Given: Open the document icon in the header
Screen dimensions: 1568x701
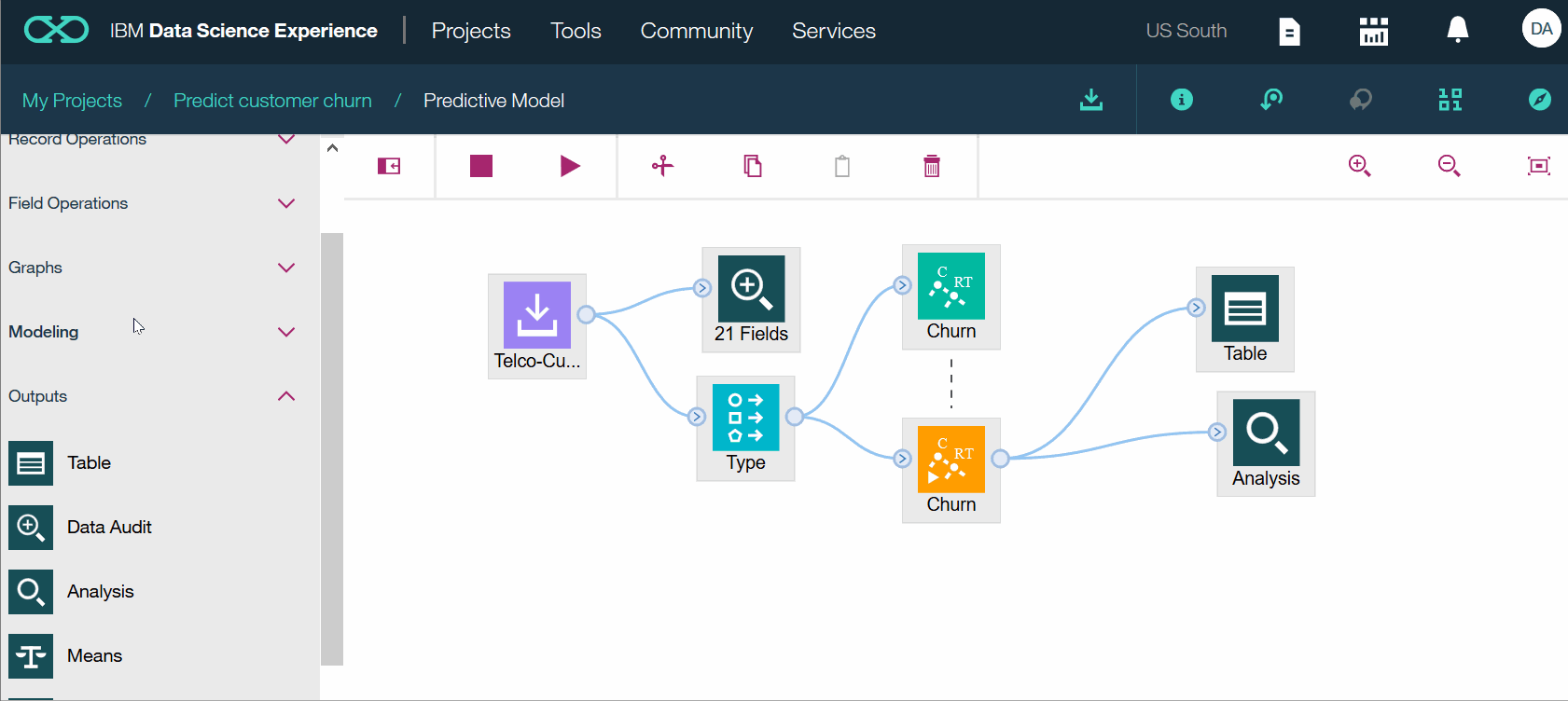Looking at the screenshot, I should pyautogui.click(x=1289, y=32).
